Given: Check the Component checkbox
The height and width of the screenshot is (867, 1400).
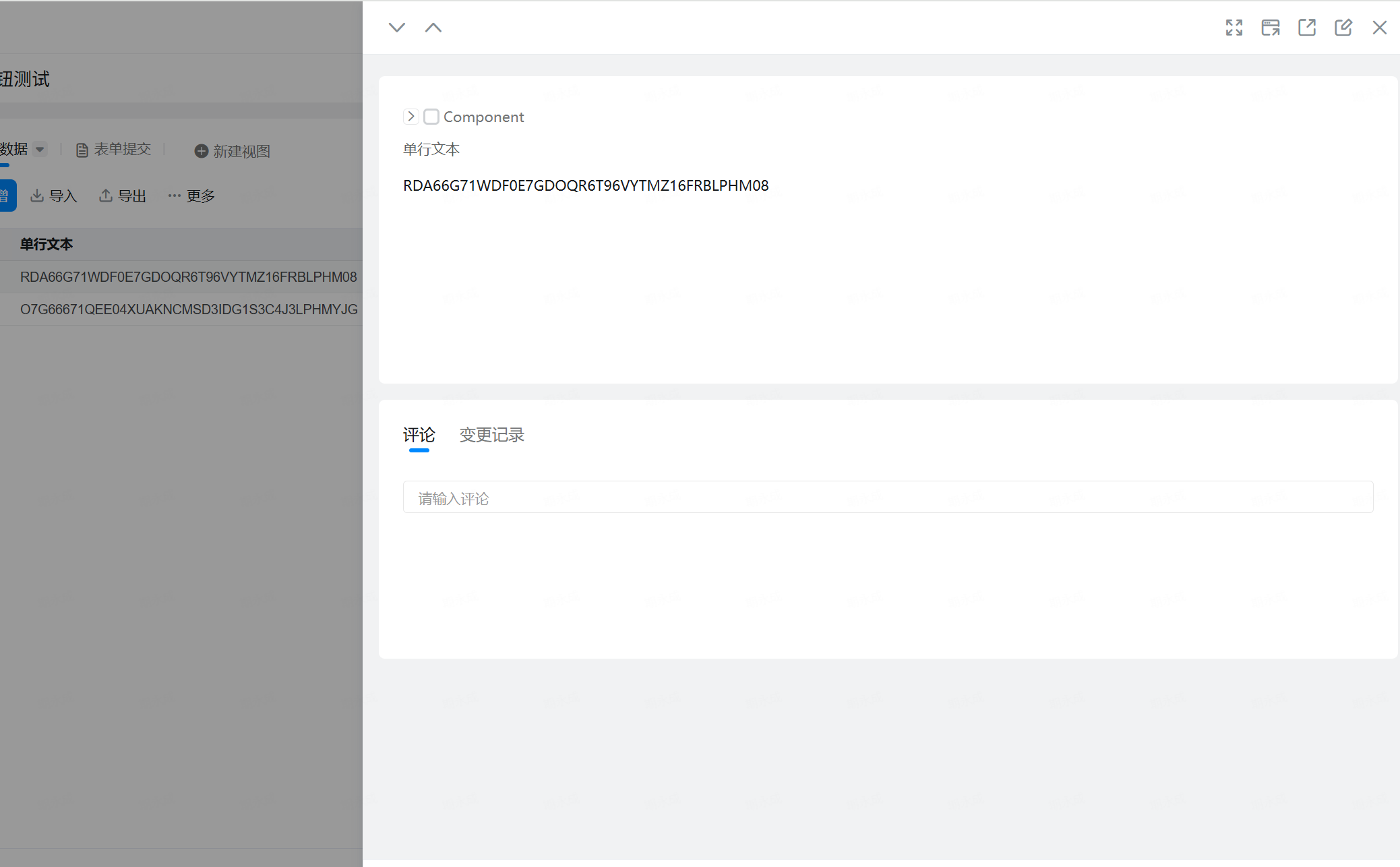Looking at the screenshot, I should (431, 117).
